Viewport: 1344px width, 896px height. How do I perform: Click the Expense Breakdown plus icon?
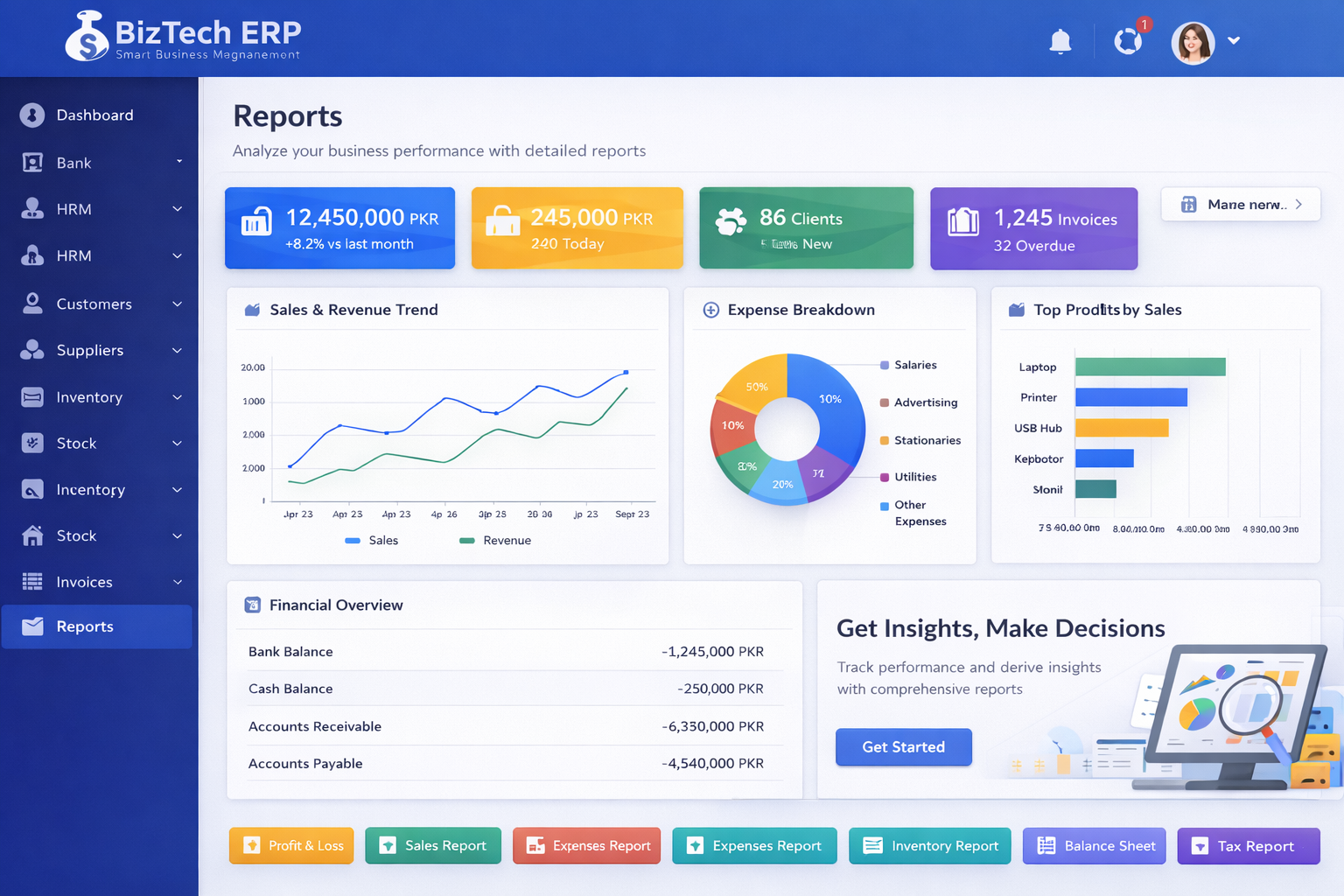tap(711, 310)
